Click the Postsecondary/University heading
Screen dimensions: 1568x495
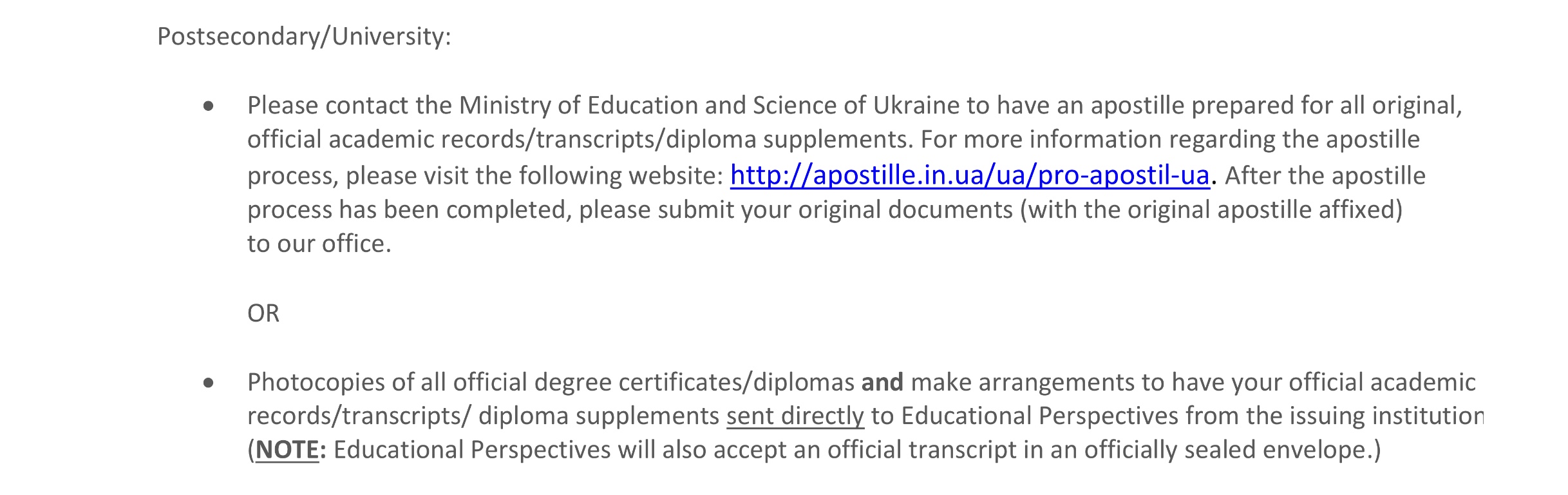304,36
